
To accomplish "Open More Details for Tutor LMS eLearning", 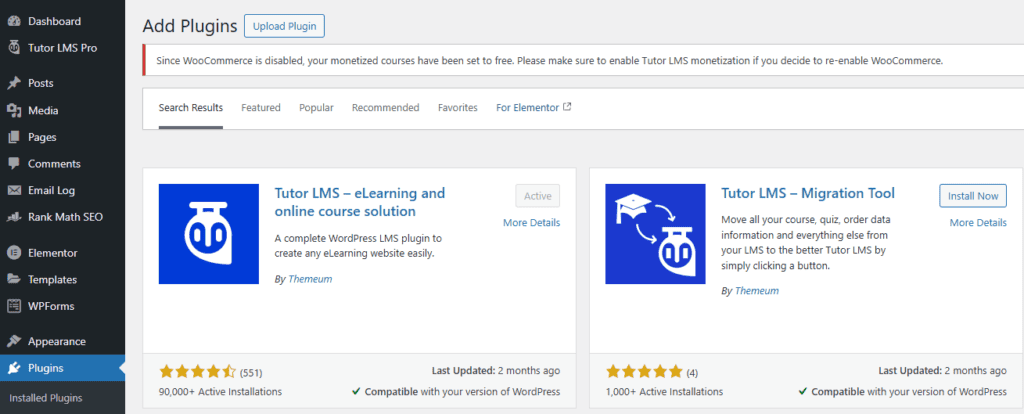I will click(x=532, y=223).
